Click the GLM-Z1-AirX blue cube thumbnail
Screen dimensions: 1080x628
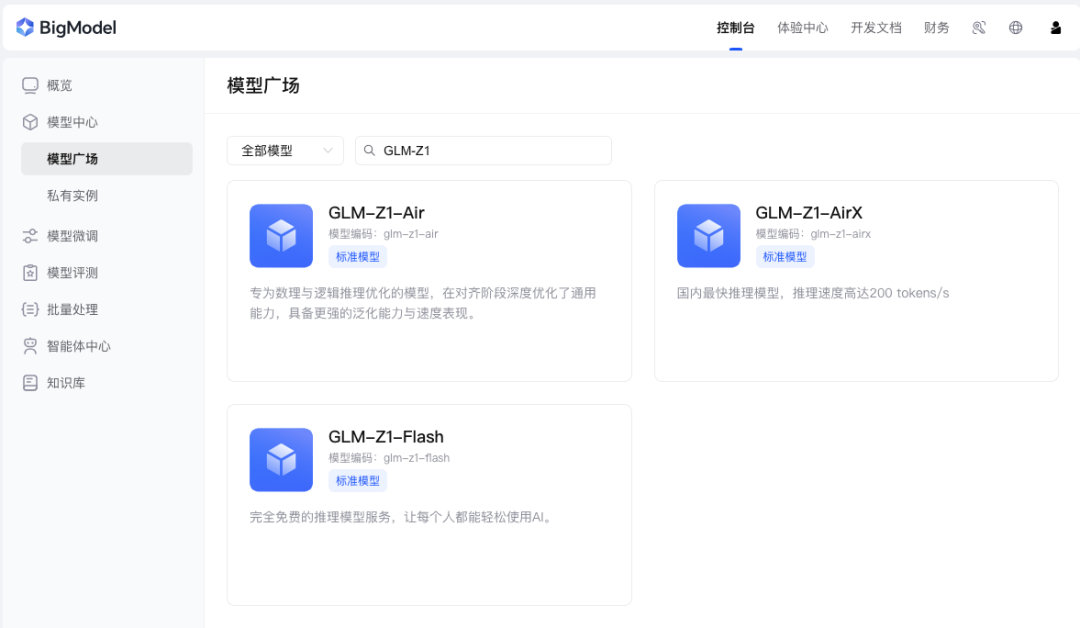pos(709,236)
